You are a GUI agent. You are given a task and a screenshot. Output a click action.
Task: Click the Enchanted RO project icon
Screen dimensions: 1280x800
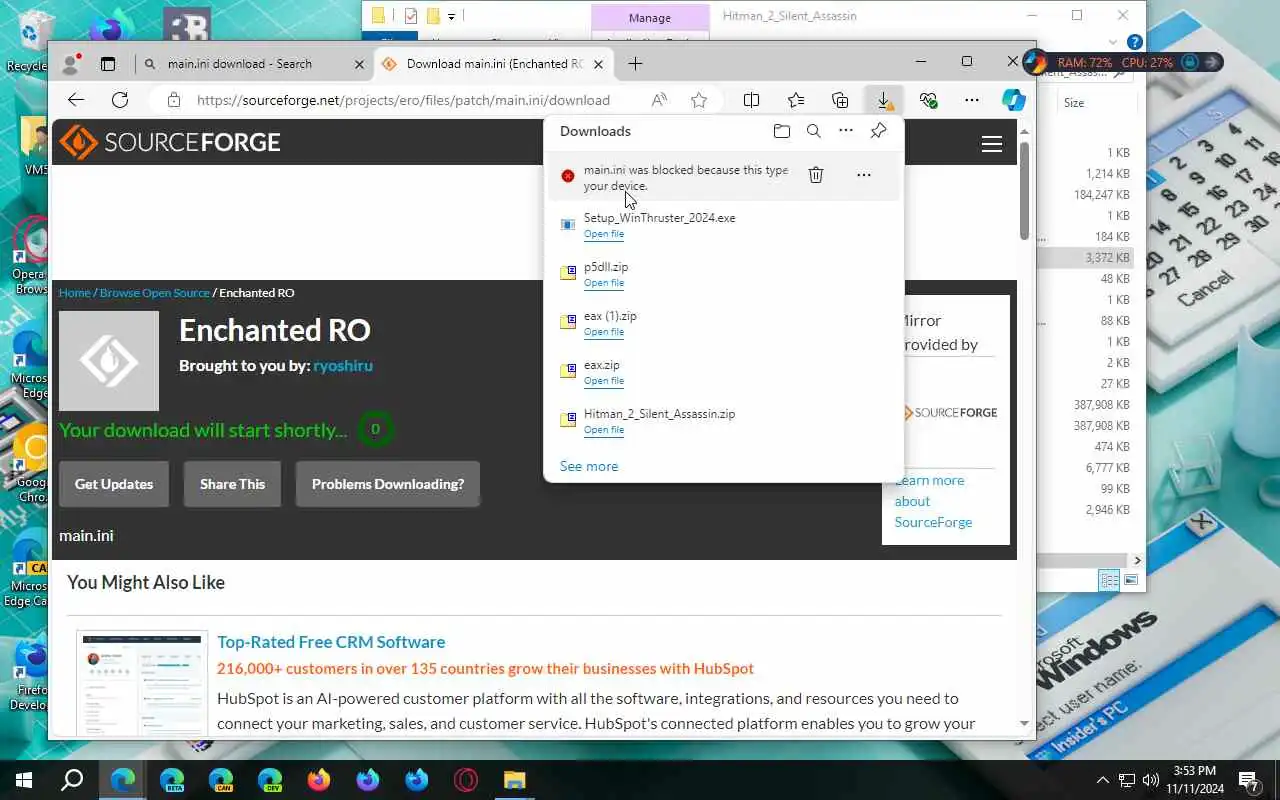[109, 361]
